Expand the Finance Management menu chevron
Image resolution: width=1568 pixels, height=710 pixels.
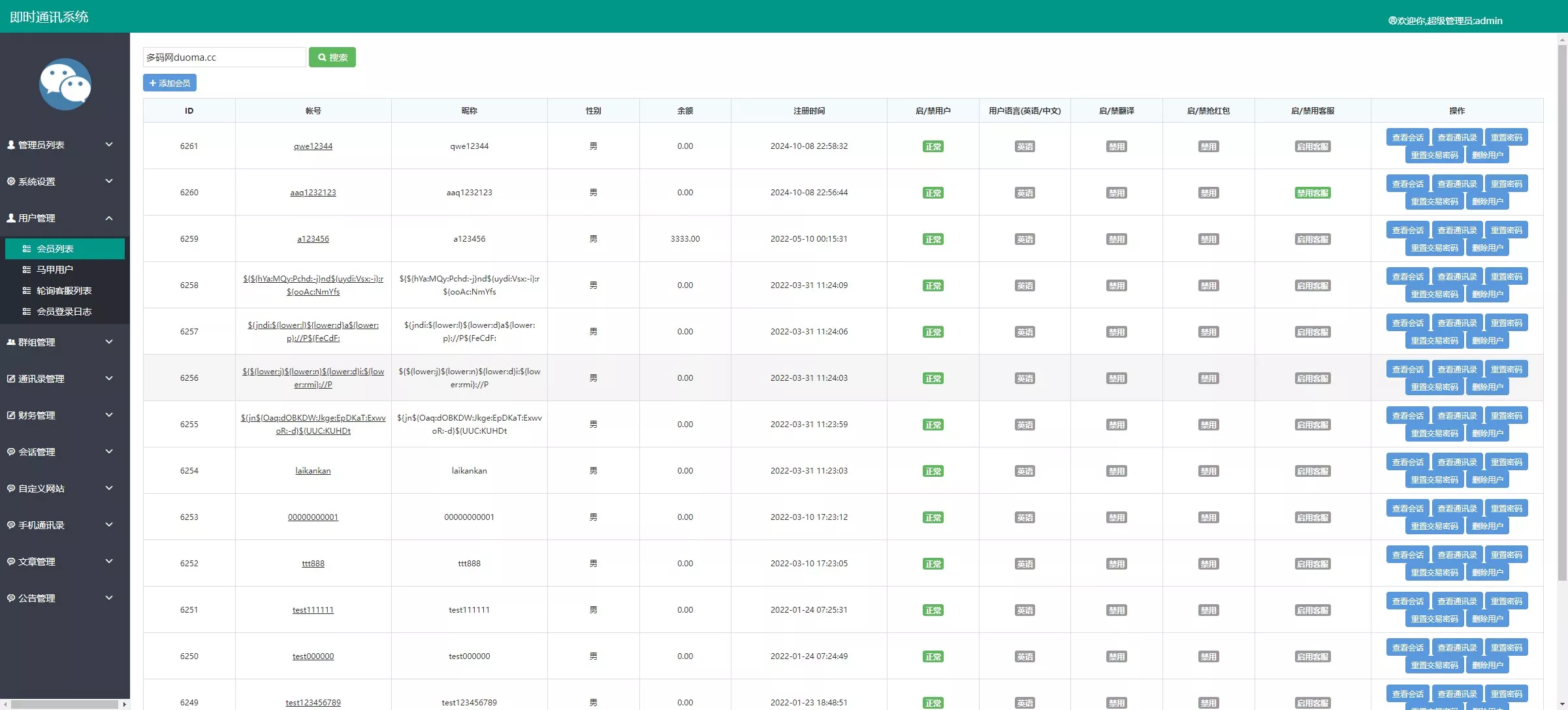[x=109, y=415]
